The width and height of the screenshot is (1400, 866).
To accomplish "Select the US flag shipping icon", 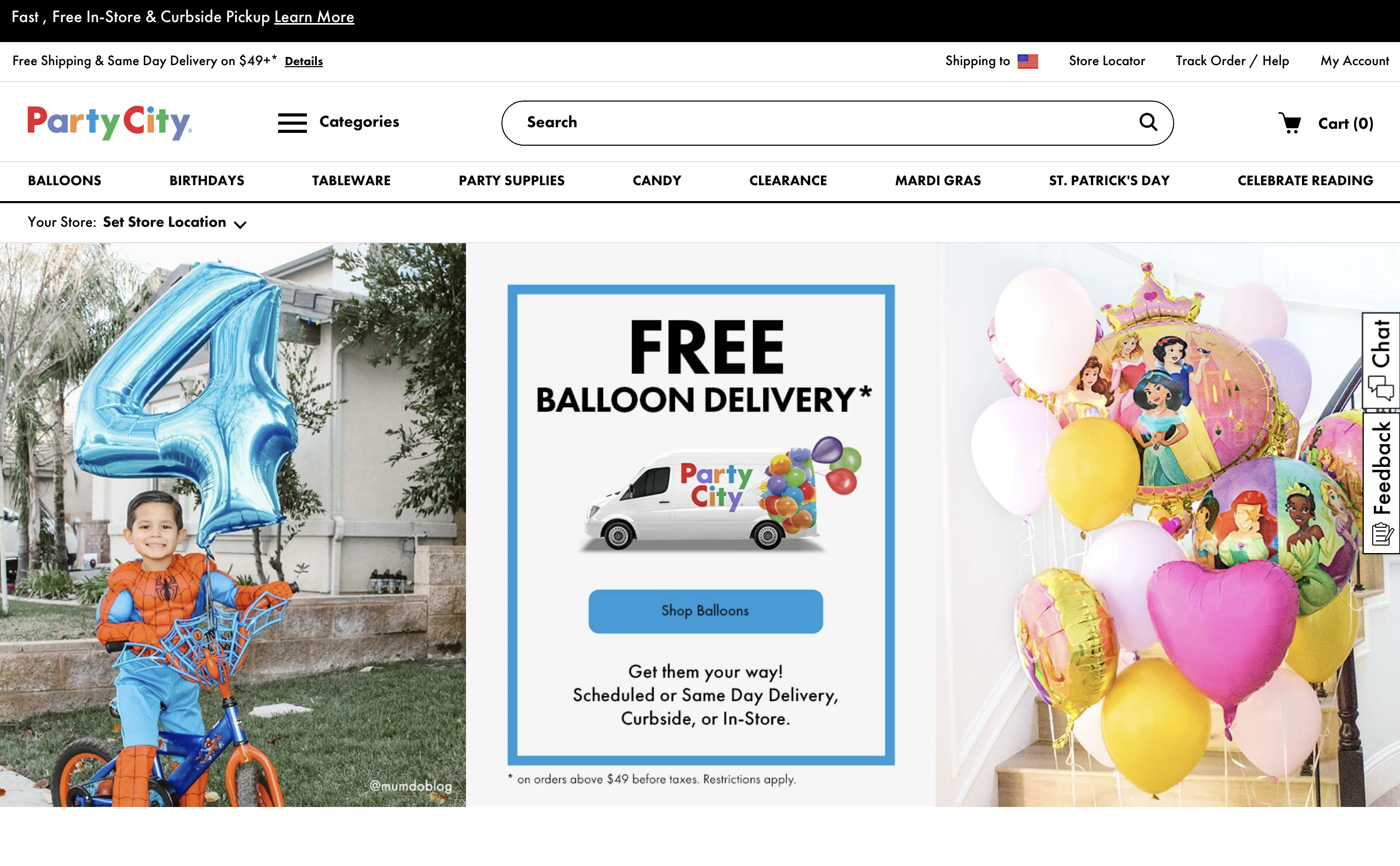I will point(1027,61).
